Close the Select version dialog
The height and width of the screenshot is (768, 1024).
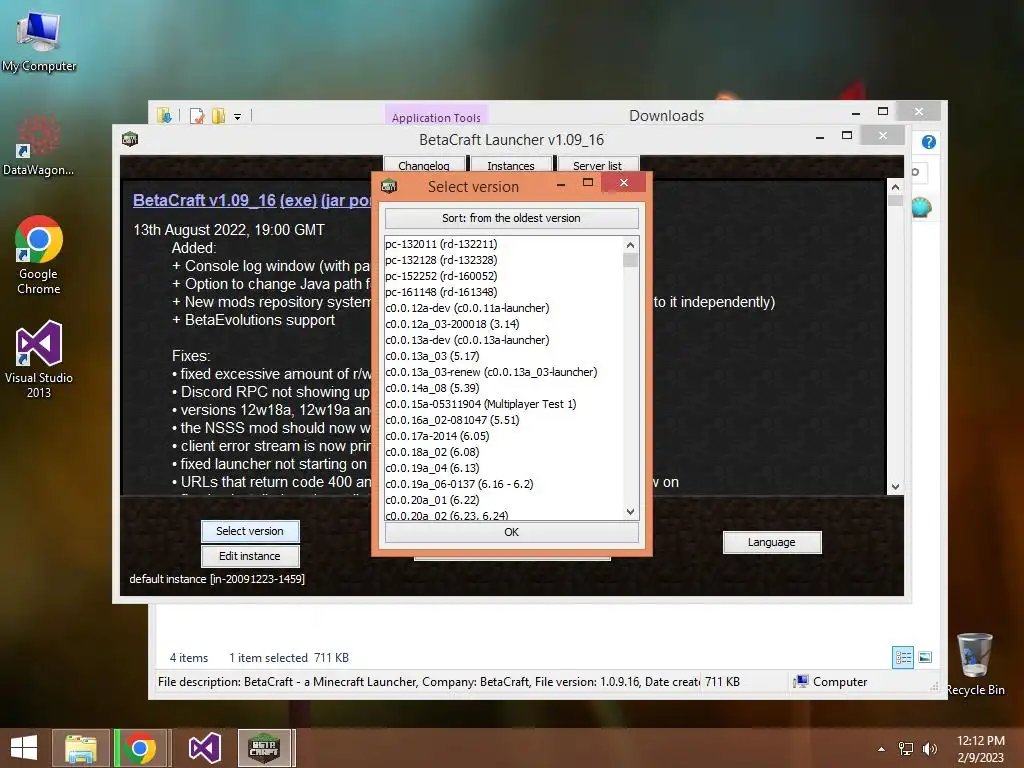624,183
